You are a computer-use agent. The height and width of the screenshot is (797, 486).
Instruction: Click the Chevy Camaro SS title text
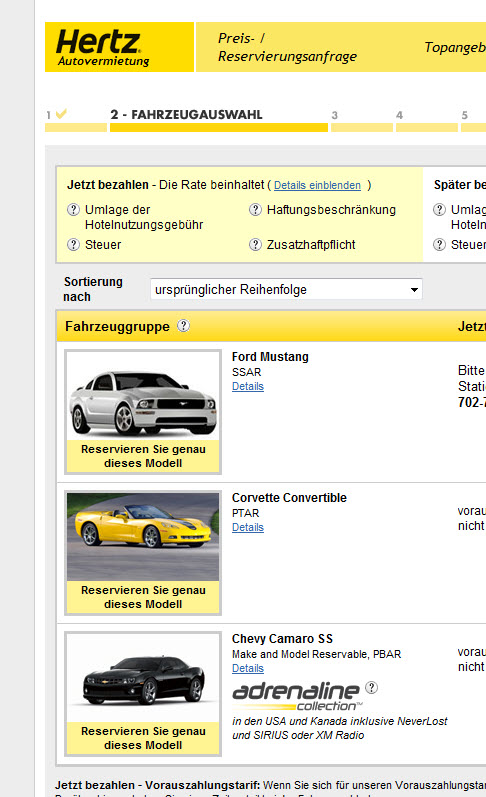click(282, 639)
